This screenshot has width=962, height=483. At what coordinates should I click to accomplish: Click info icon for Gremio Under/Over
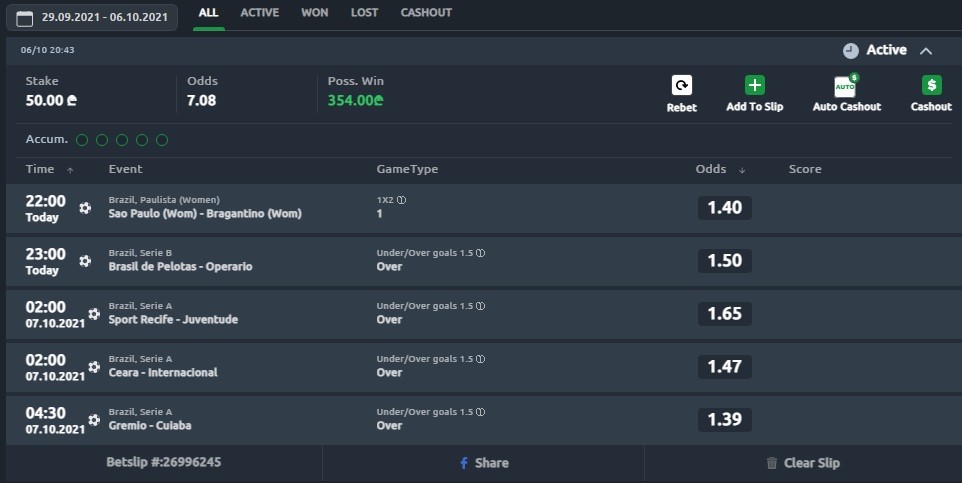(480, 412)
